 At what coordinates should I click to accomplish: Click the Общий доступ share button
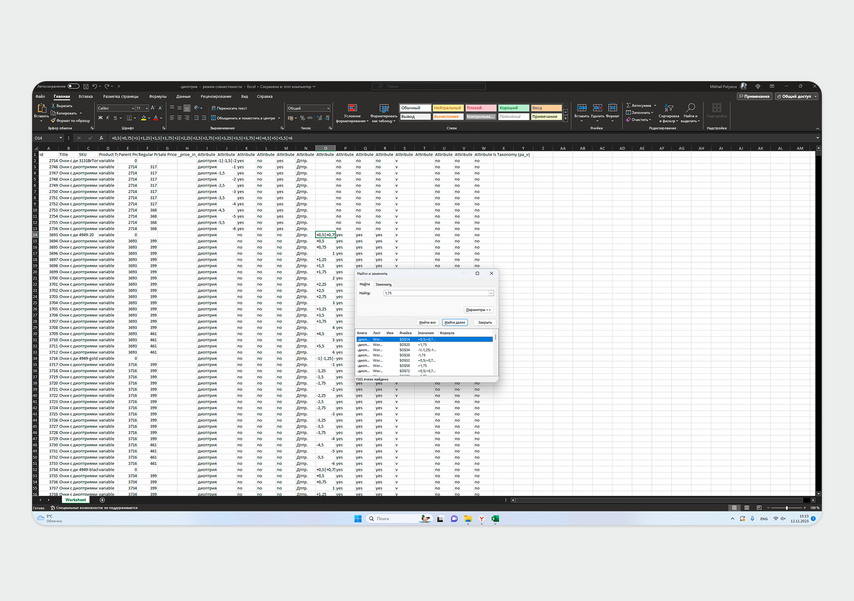tap(797, 96)
